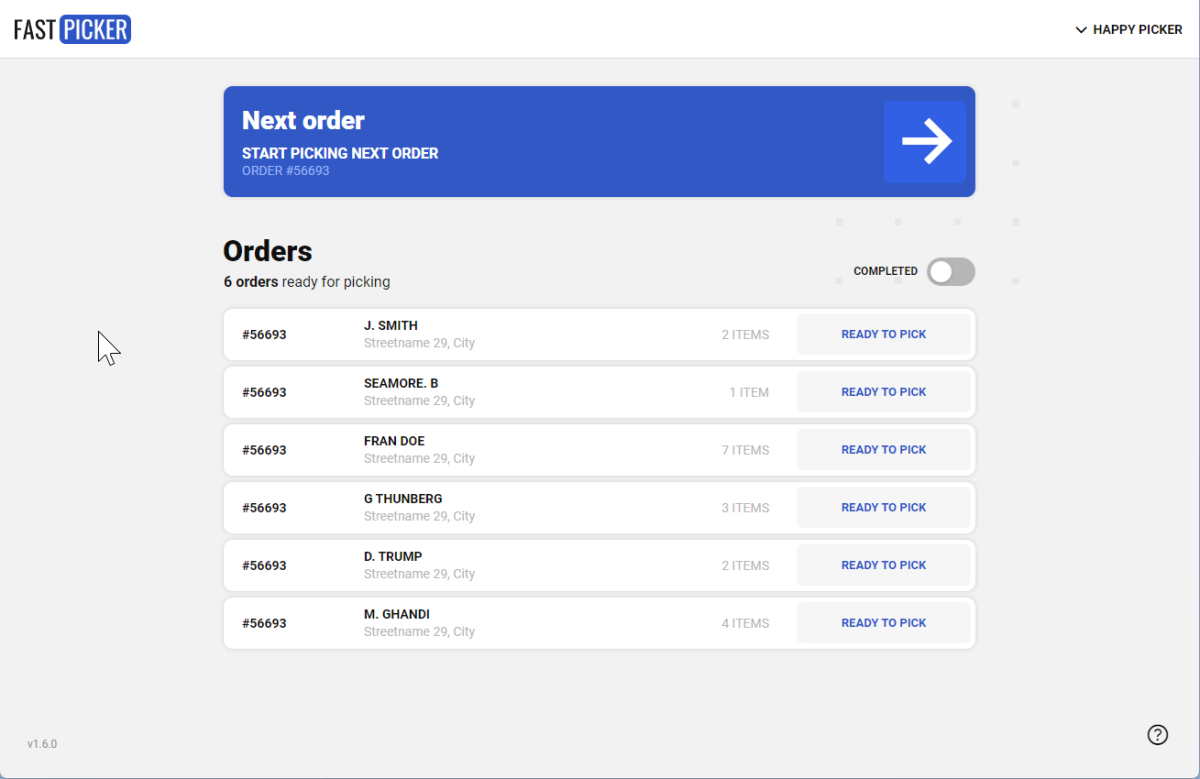The image size is (1200, 779).
Task: Click Start Picking Next Order text
Action: tap(340, 153)
